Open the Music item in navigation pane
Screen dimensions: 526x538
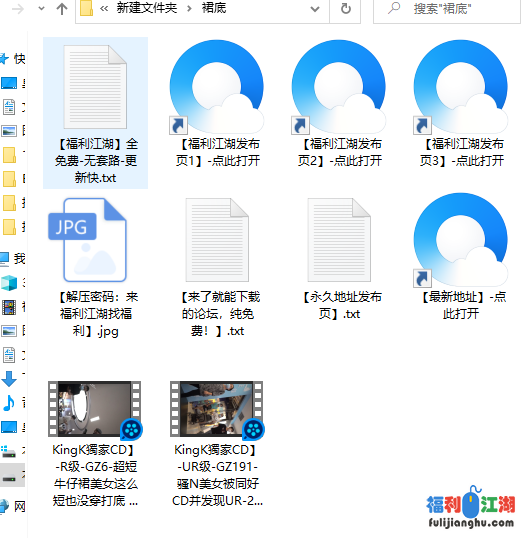click(x=9, y=403)
